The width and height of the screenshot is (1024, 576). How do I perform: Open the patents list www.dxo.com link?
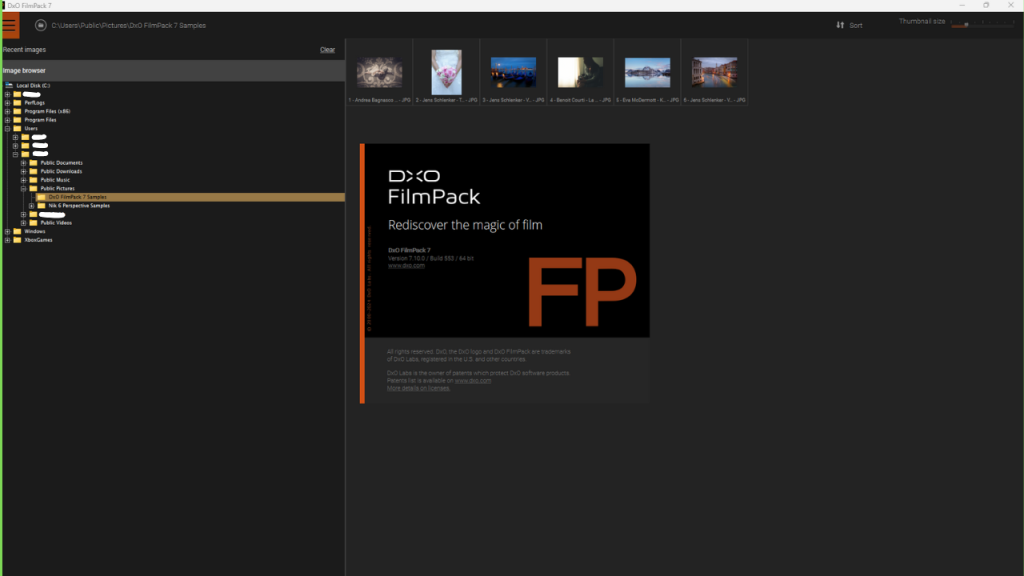click(x=473, y=381)
